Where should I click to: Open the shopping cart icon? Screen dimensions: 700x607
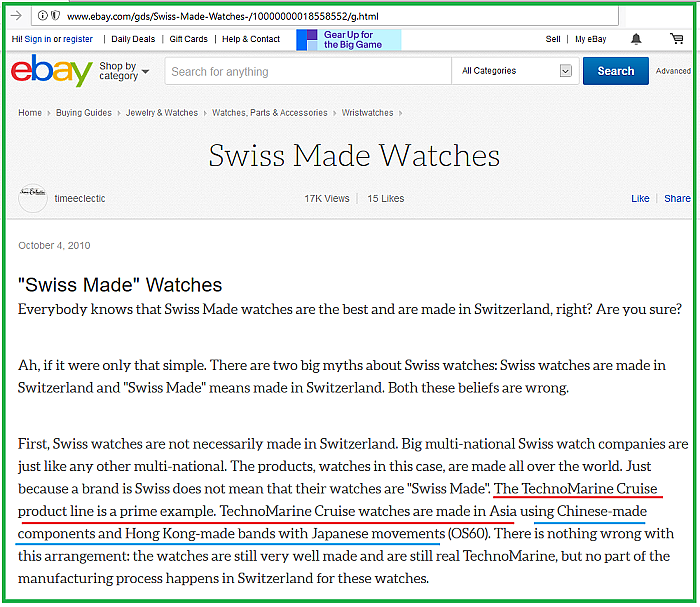coord(677,39)
